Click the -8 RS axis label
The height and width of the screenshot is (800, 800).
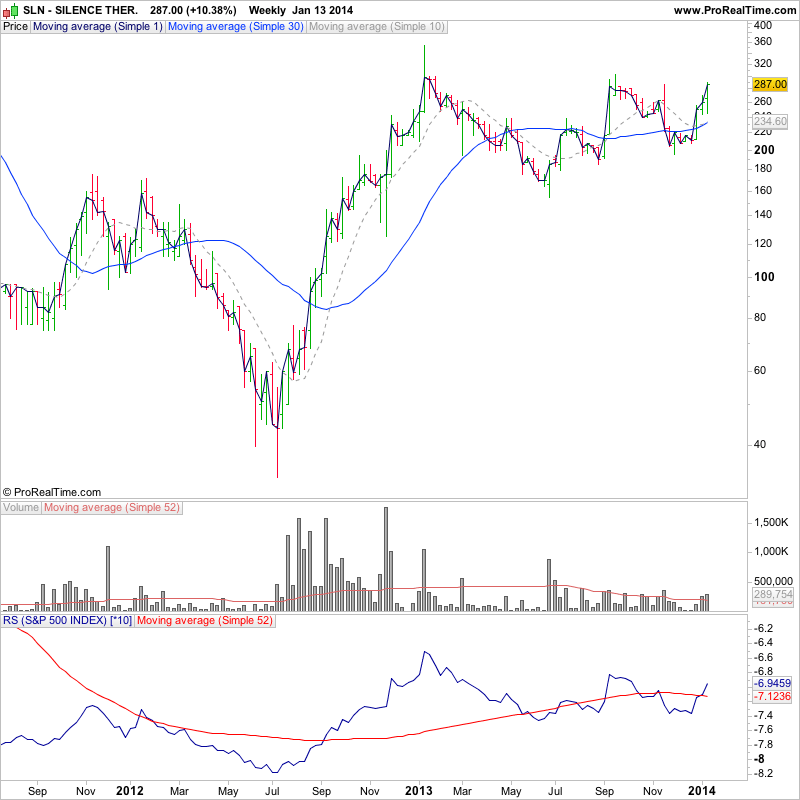tap(760, 759)
